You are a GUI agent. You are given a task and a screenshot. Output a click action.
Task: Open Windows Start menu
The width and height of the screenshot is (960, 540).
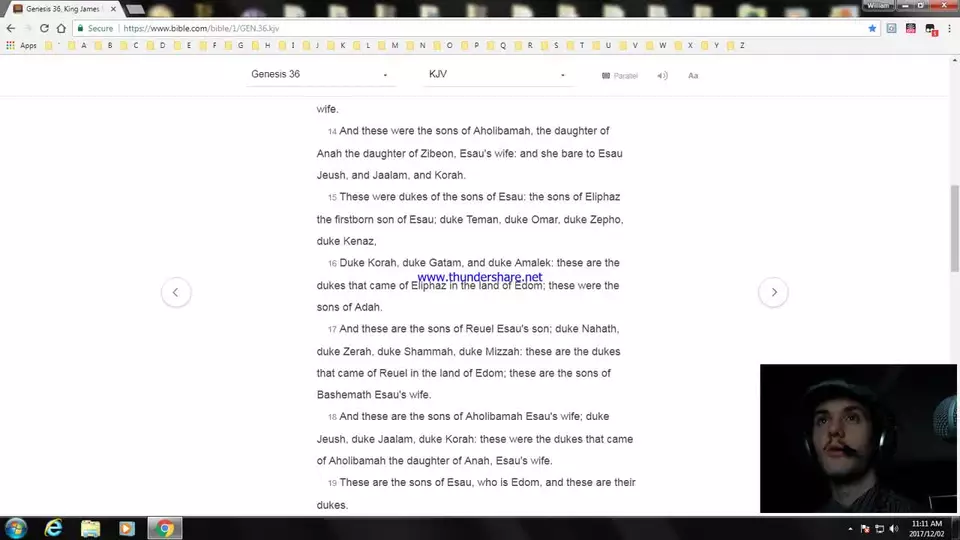[x=16, y=528]
